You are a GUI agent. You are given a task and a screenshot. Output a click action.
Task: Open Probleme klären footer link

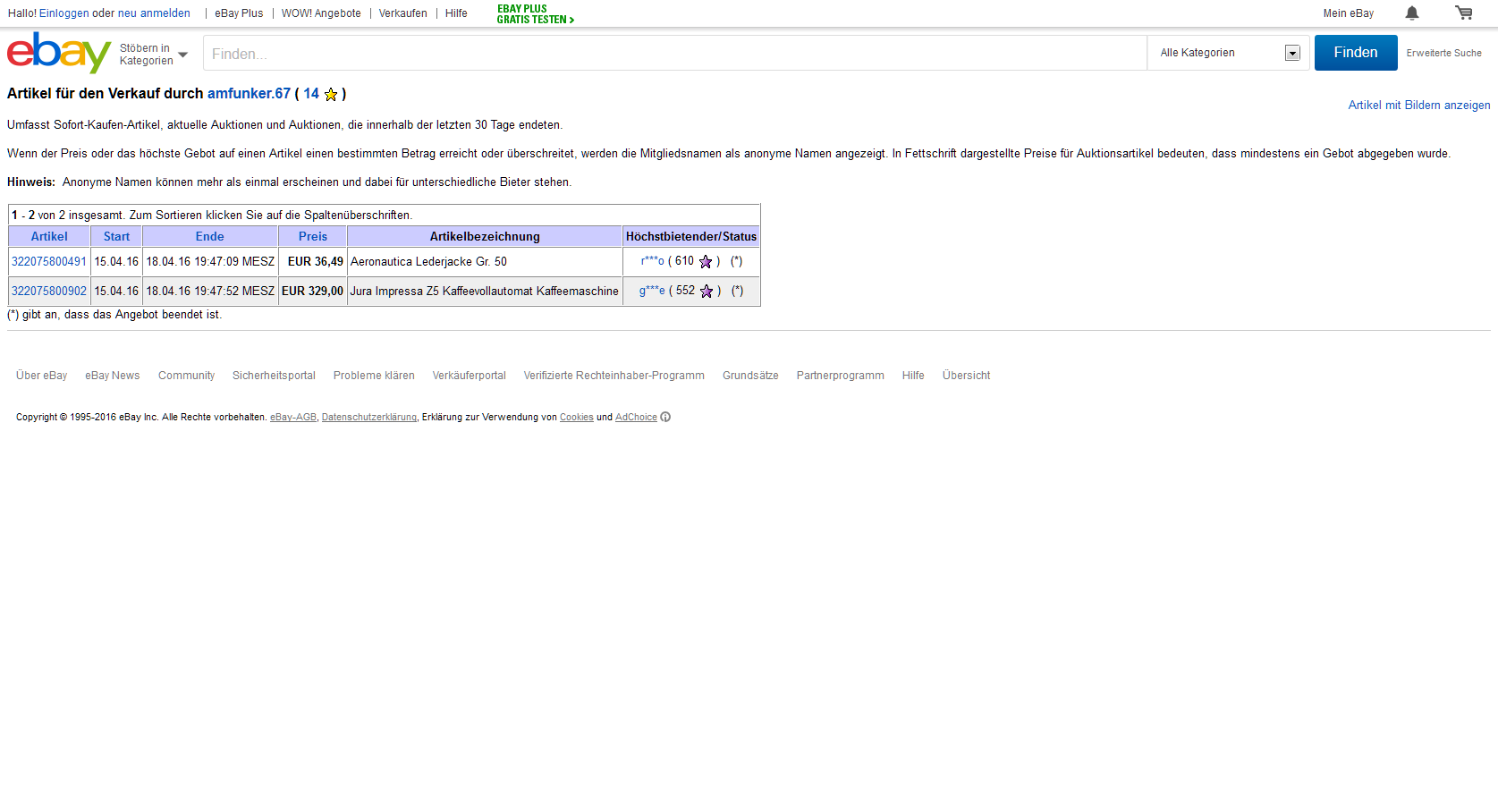pyautogui.click(x=374, y=376)
